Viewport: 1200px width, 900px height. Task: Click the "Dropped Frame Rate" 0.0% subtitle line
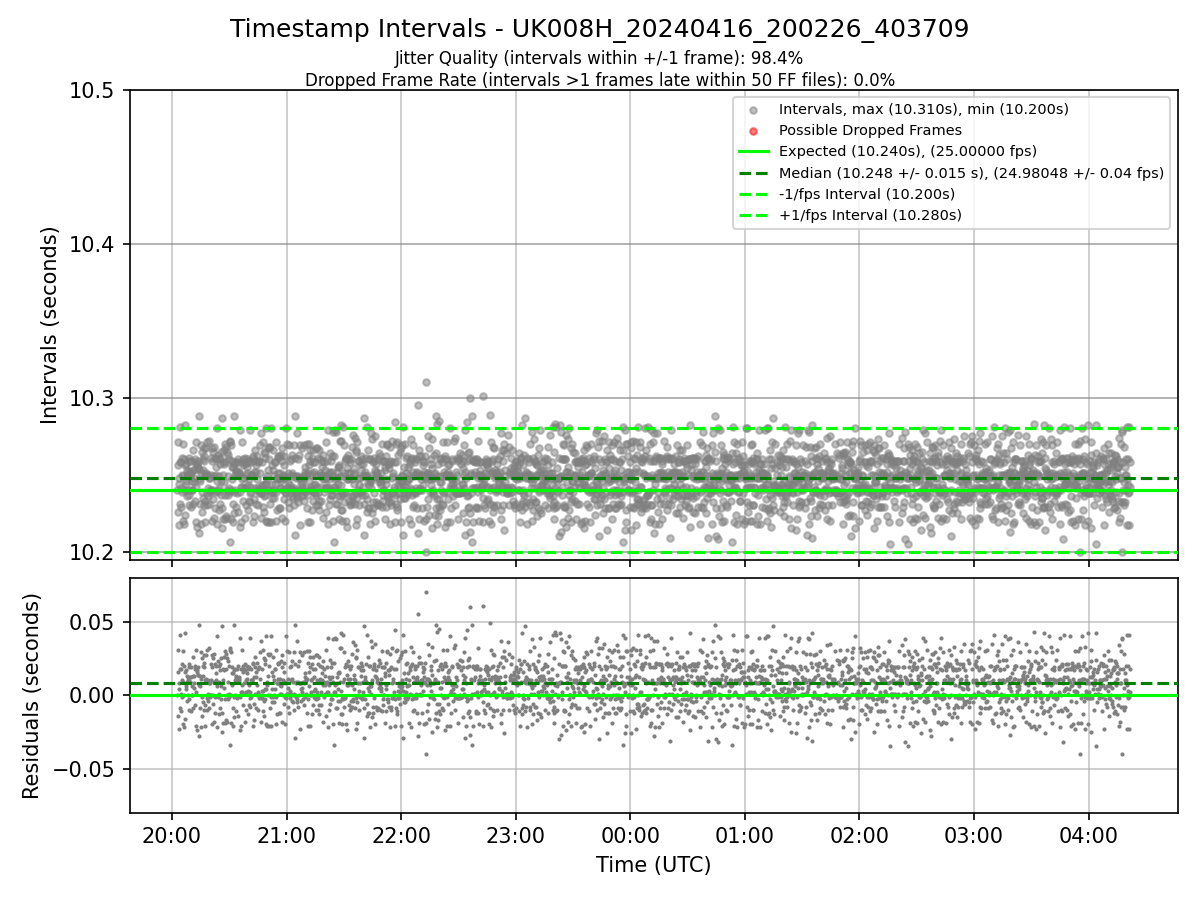pos(599,79)
